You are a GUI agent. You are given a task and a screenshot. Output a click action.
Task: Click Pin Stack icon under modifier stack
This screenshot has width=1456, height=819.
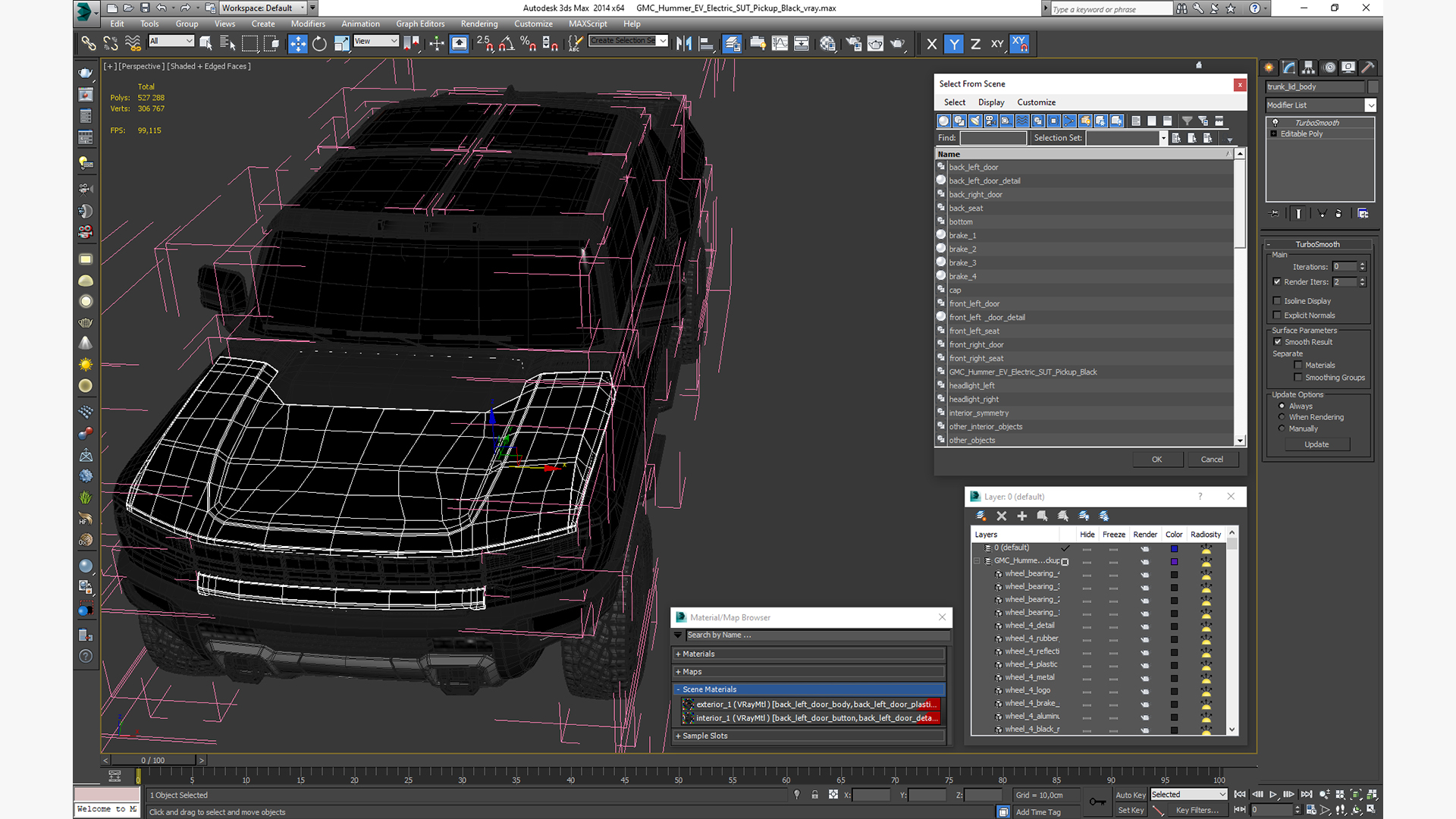tap(1274, 214)
